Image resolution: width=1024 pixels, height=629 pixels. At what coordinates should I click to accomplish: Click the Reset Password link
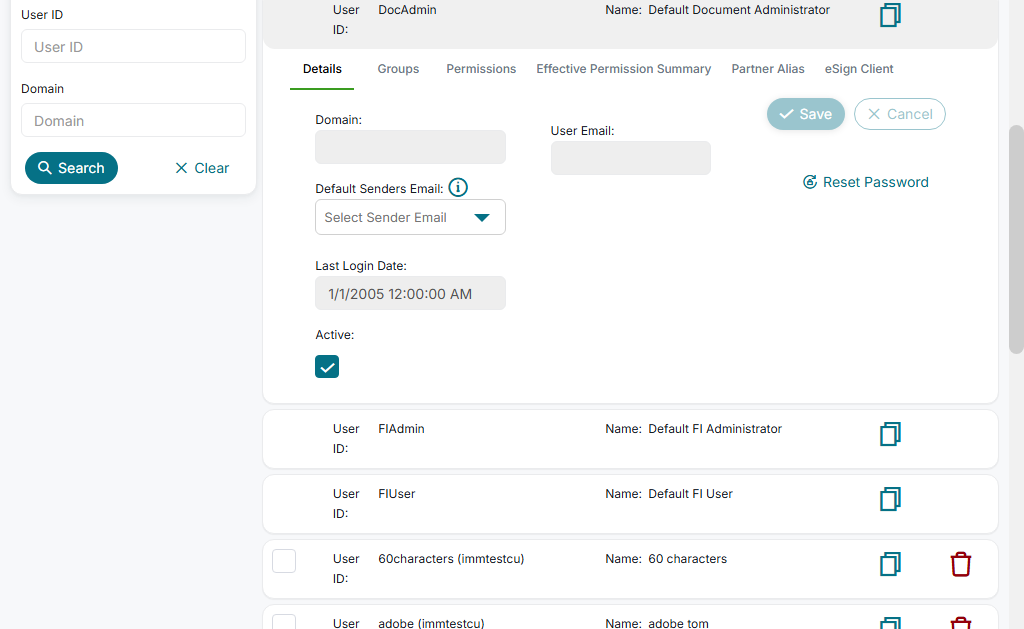pyautogui.click(x=866, y=182)
